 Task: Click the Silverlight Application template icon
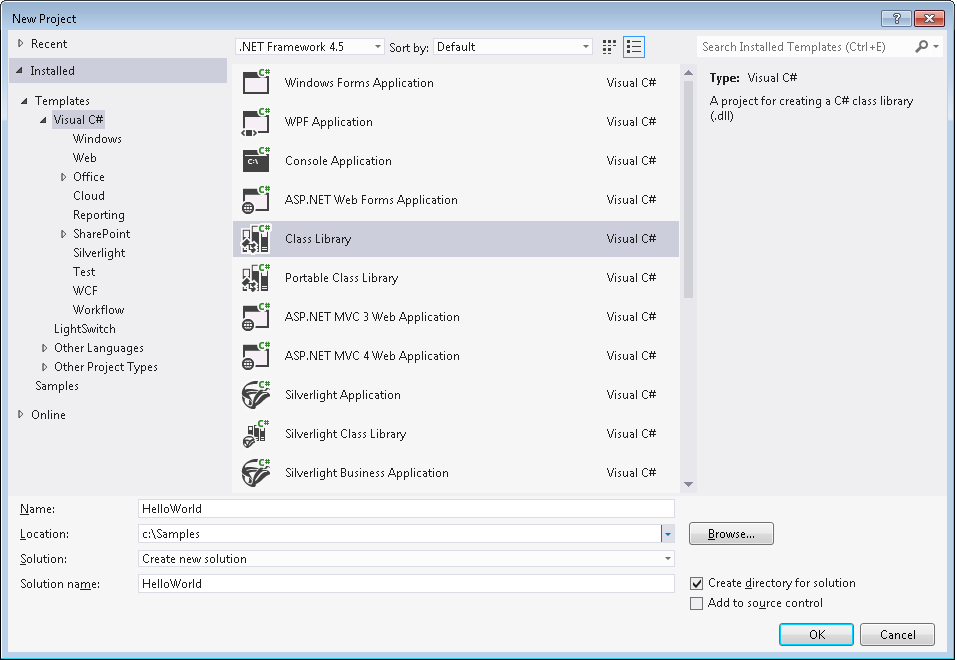click(256, 395)
